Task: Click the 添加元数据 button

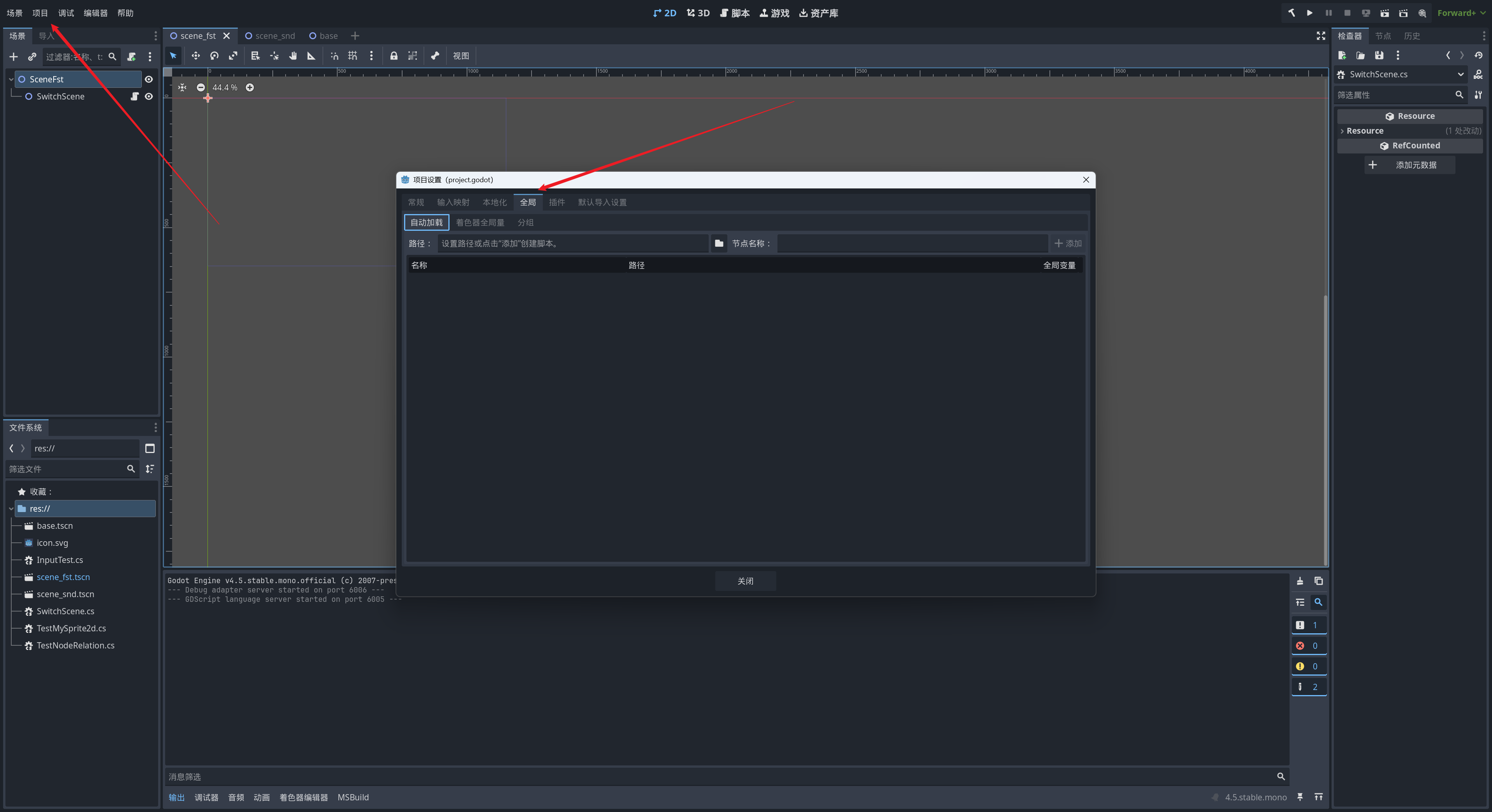Action: [1409, 165]
